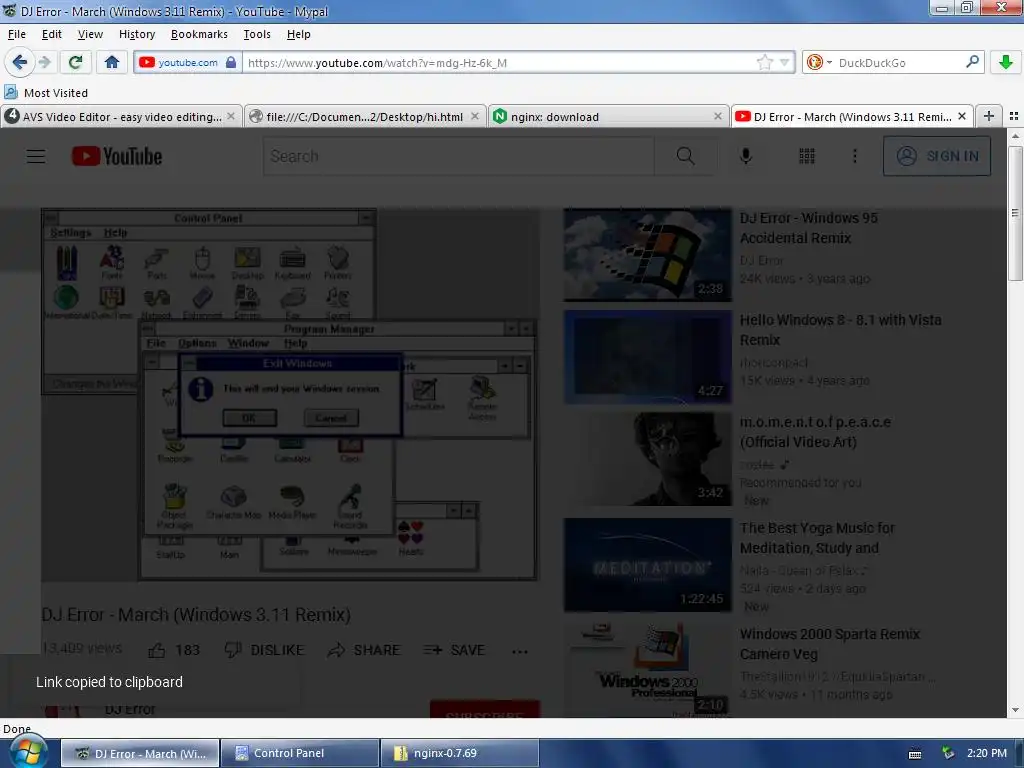Open the home page icon
This screenshot has height=768, width=1024.
(x=112, y=62)
